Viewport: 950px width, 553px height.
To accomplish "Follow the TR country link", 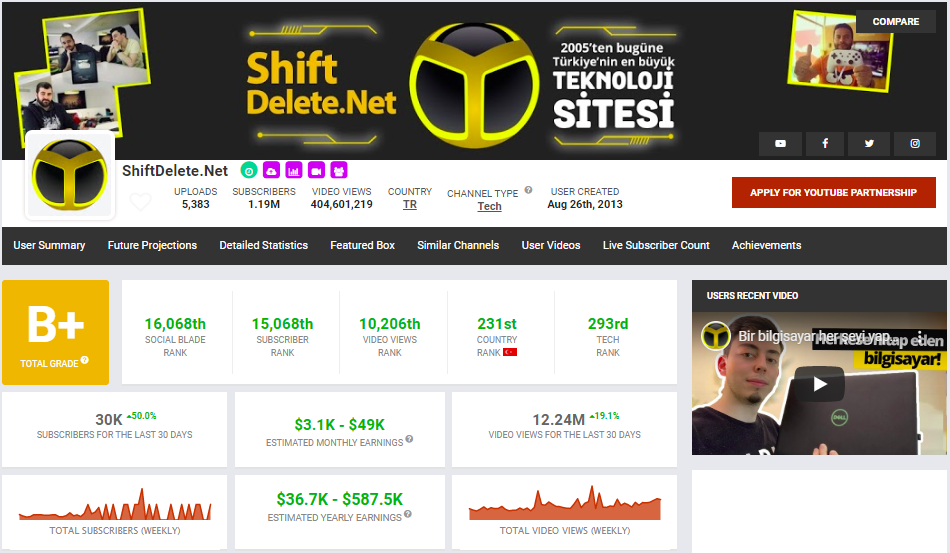I will 410,204.
